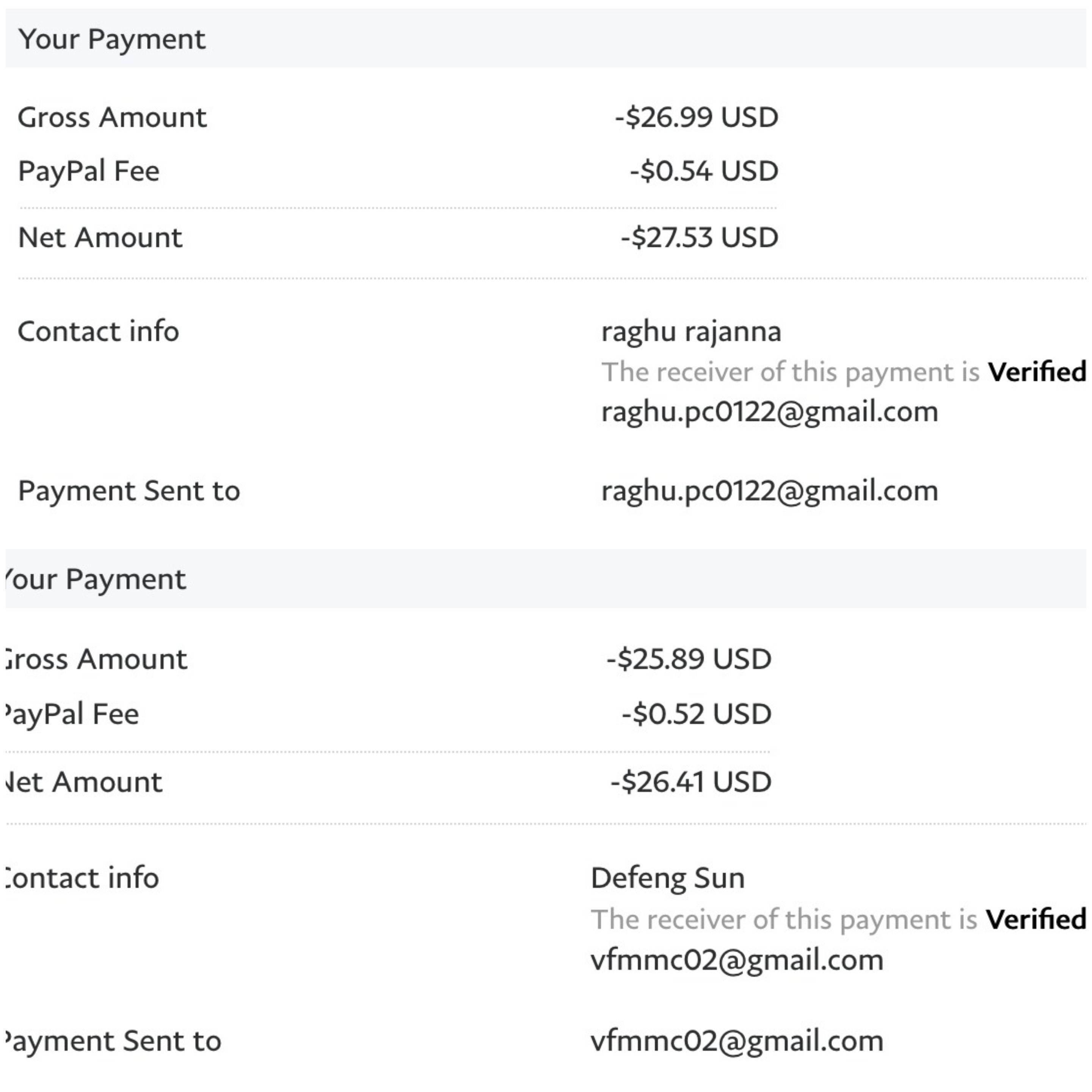Click vfmmc02@gmail.com beside Payment Sent to
The width and height of the screenshot is (1092, 1092).
737,1041
